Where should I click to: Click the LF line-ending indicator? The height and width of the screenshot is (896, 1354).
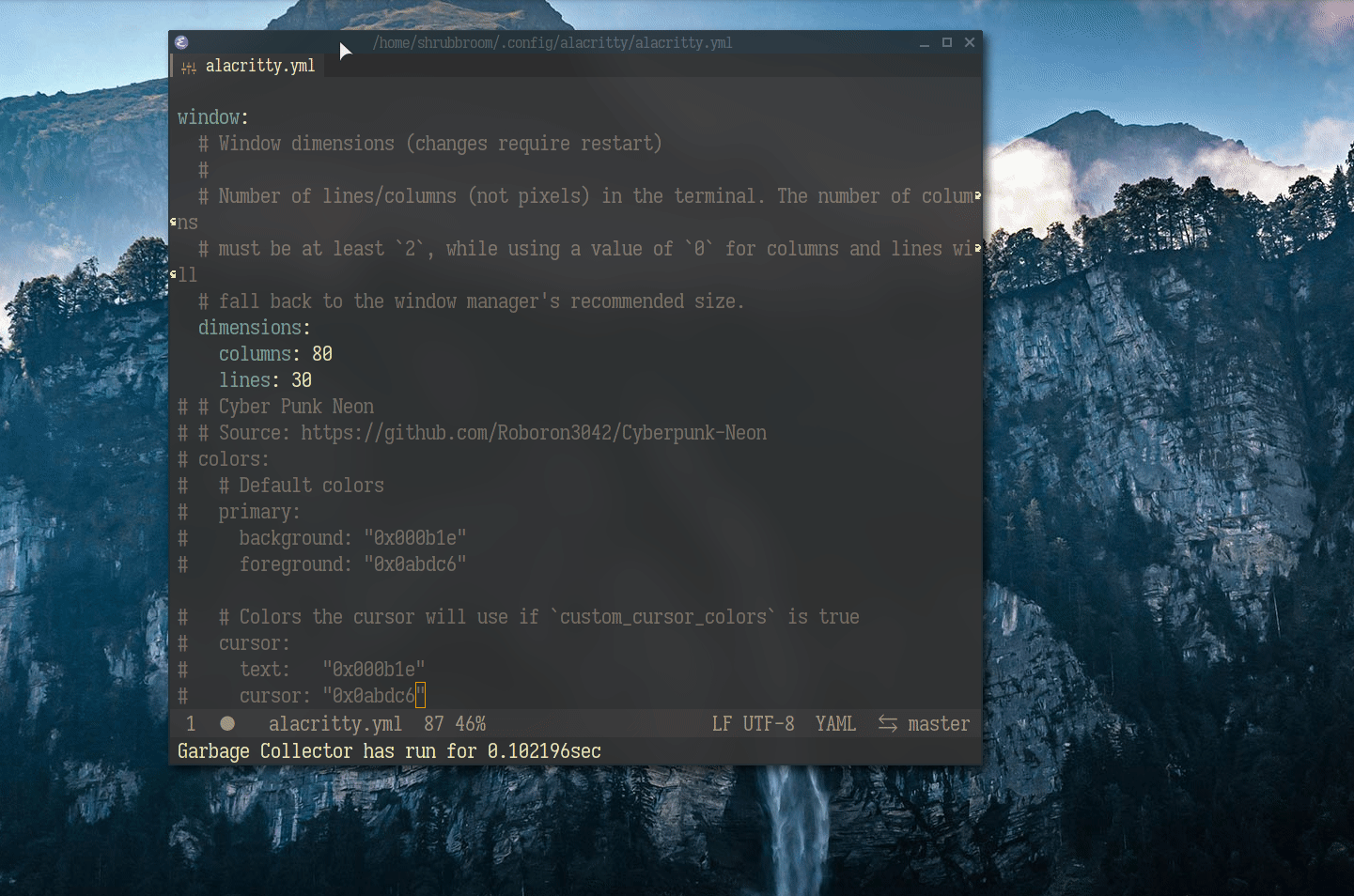721,723
